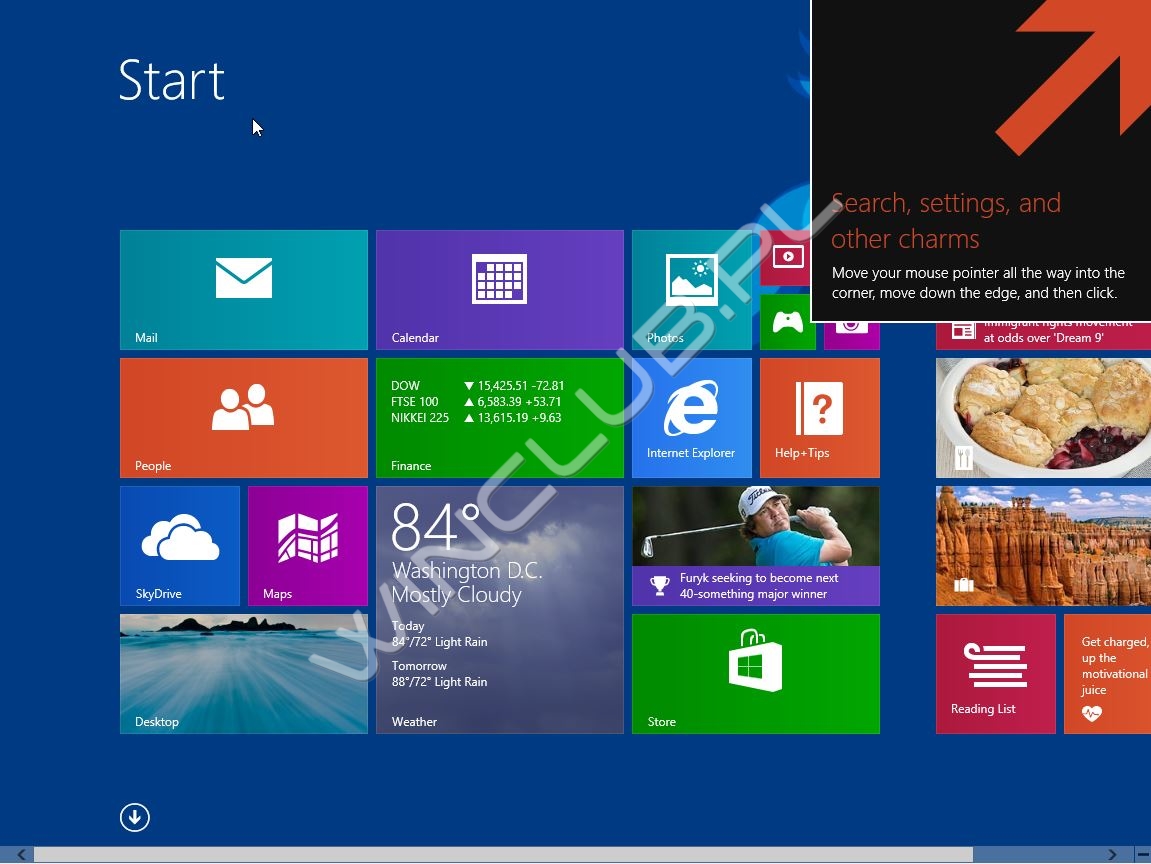Click the "Search, settings, and other charms" heading
This screenshot has width=1151, height=864.
pos(946,220)
